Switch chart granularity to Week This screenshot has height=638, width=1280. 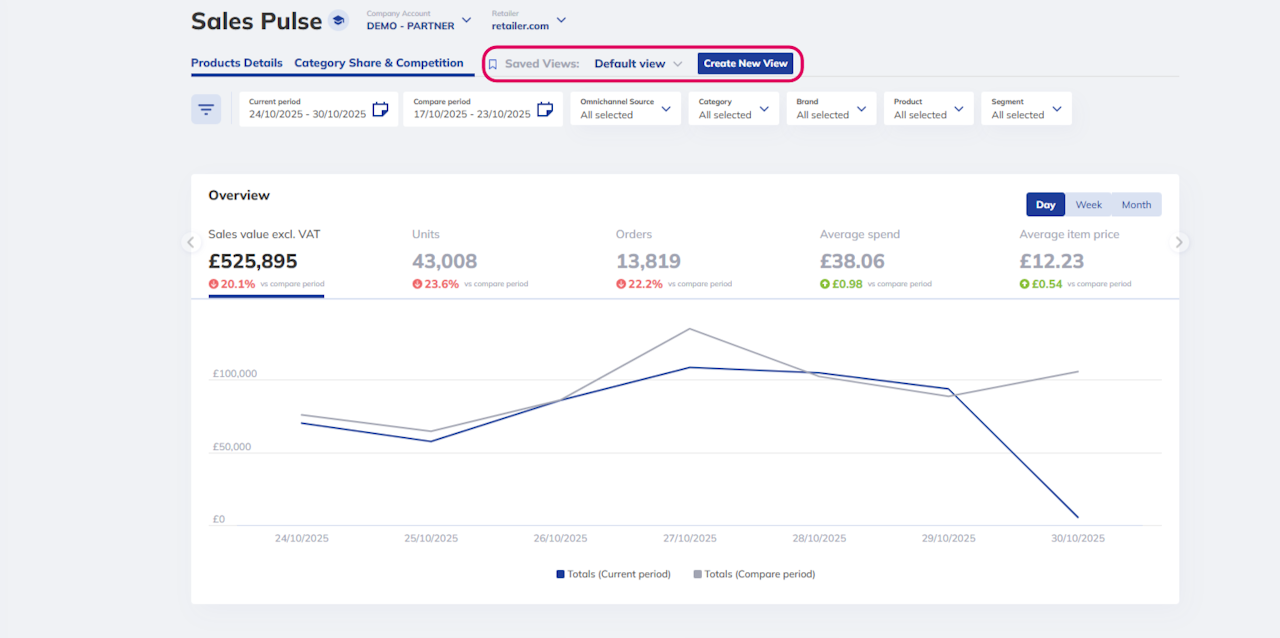(1088, 205)
